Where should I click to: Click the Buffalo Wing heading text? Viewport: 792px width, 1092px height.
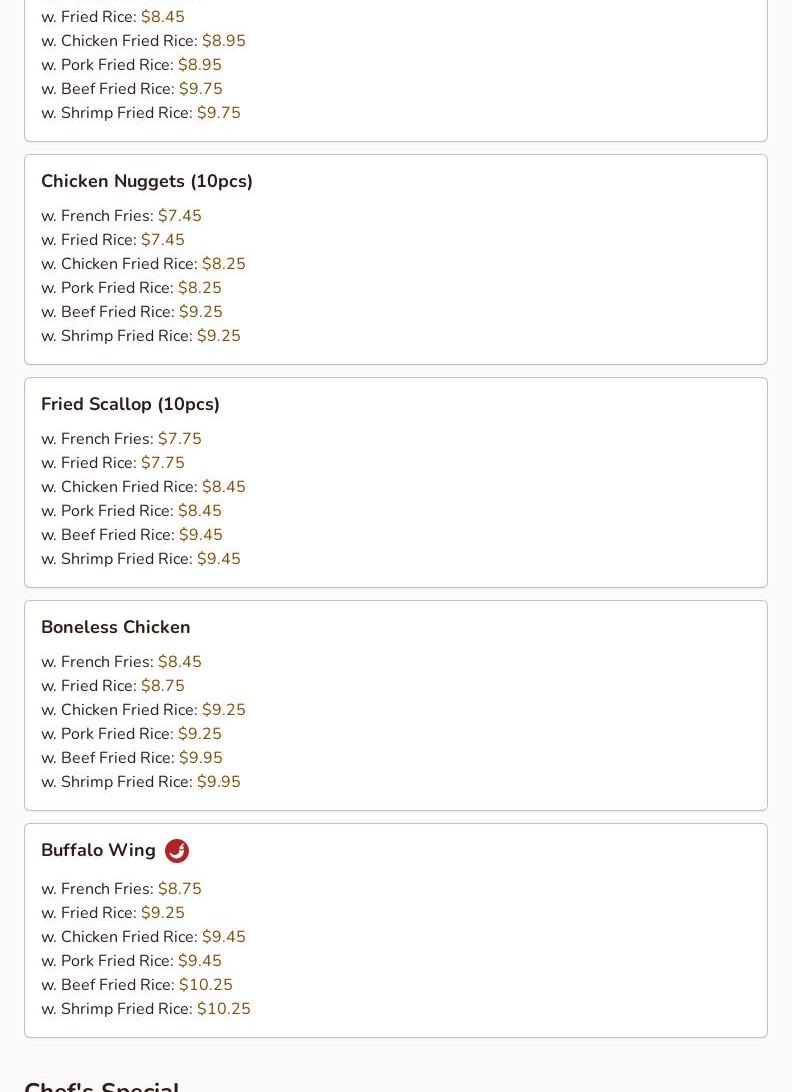pos(98,850)
